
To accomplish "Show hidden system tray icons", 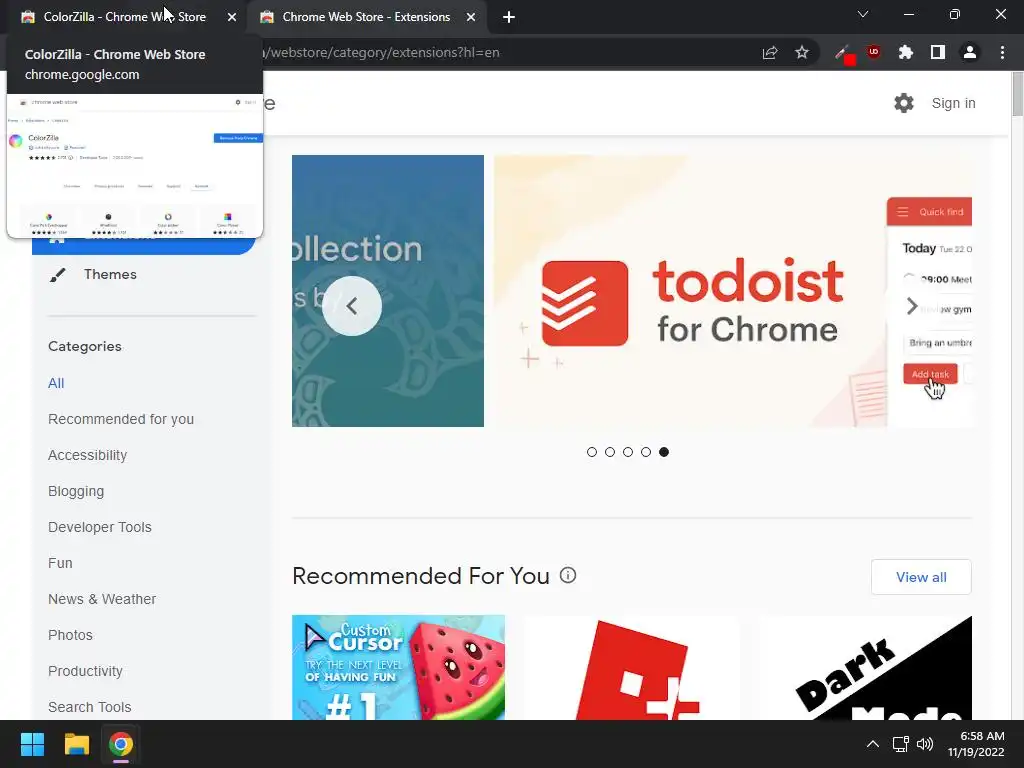I will (x=872, y=744).
